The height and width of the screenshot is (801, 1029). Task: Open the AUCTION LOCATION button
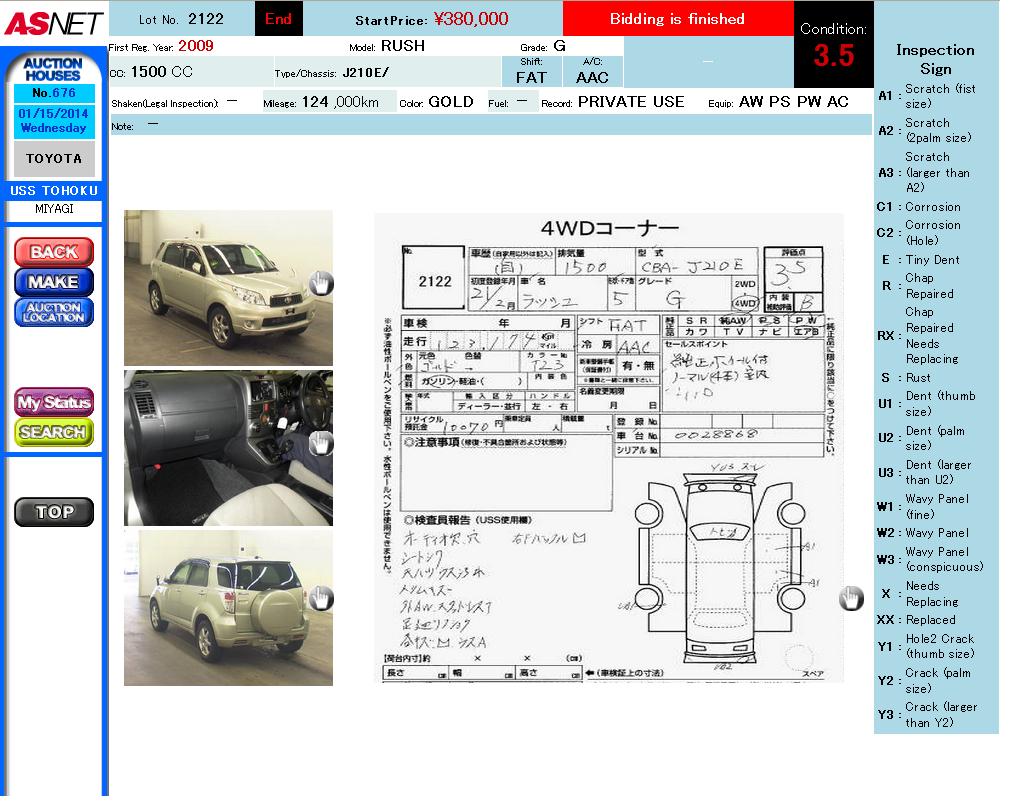coord(54,312)
